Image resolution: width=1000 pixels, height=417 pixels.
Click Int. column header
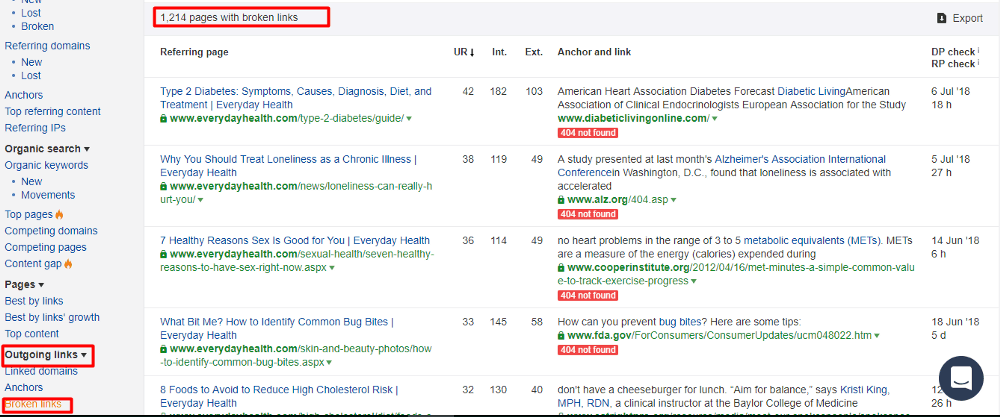499,52
